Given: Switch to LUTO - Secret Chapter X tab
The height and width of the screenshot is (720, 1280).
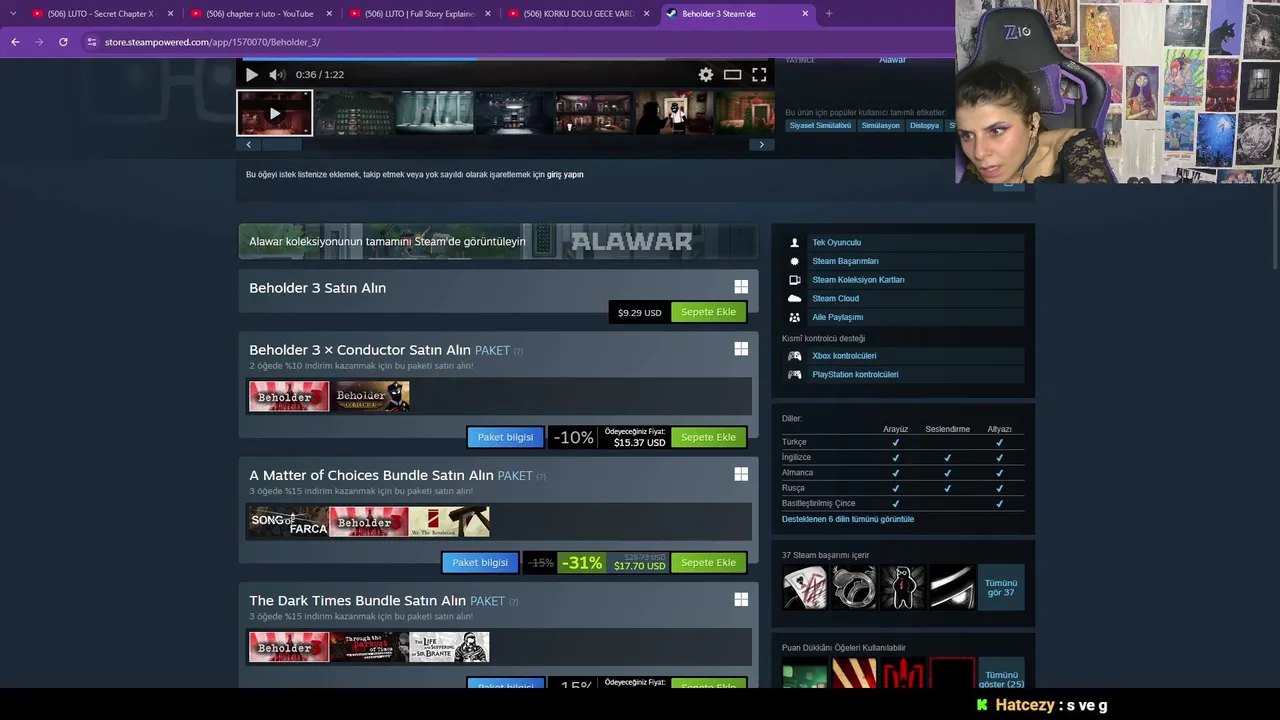Looking at the screenshot, I should (101, 14).
